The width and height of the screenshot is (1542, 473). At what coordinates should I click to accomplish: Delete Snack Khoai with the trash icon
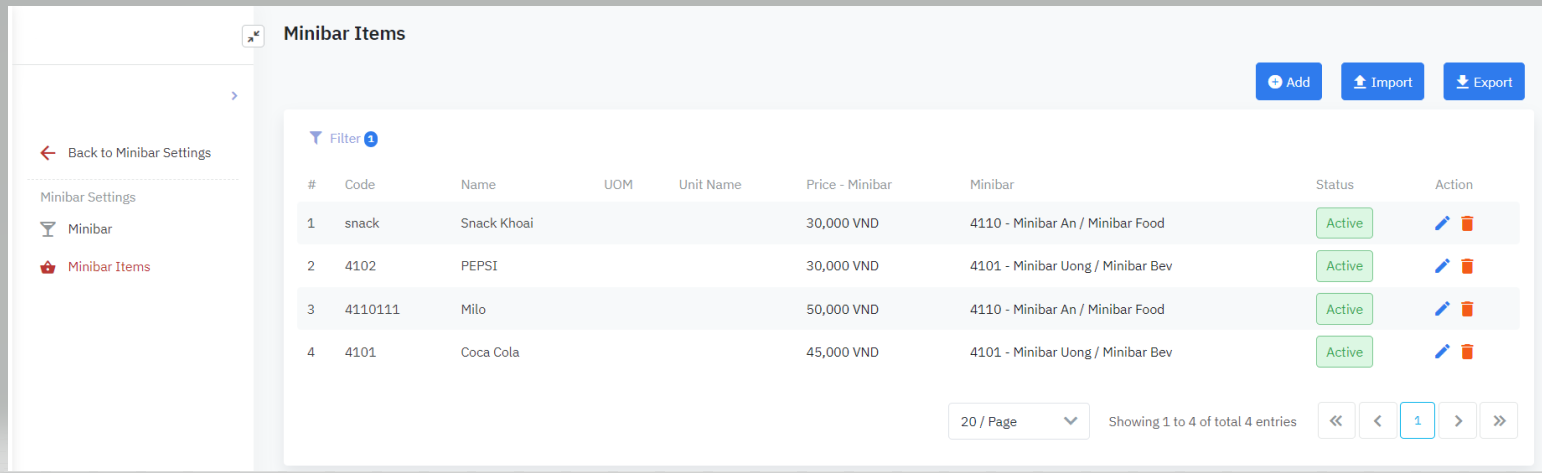[x=1467, y=223]
